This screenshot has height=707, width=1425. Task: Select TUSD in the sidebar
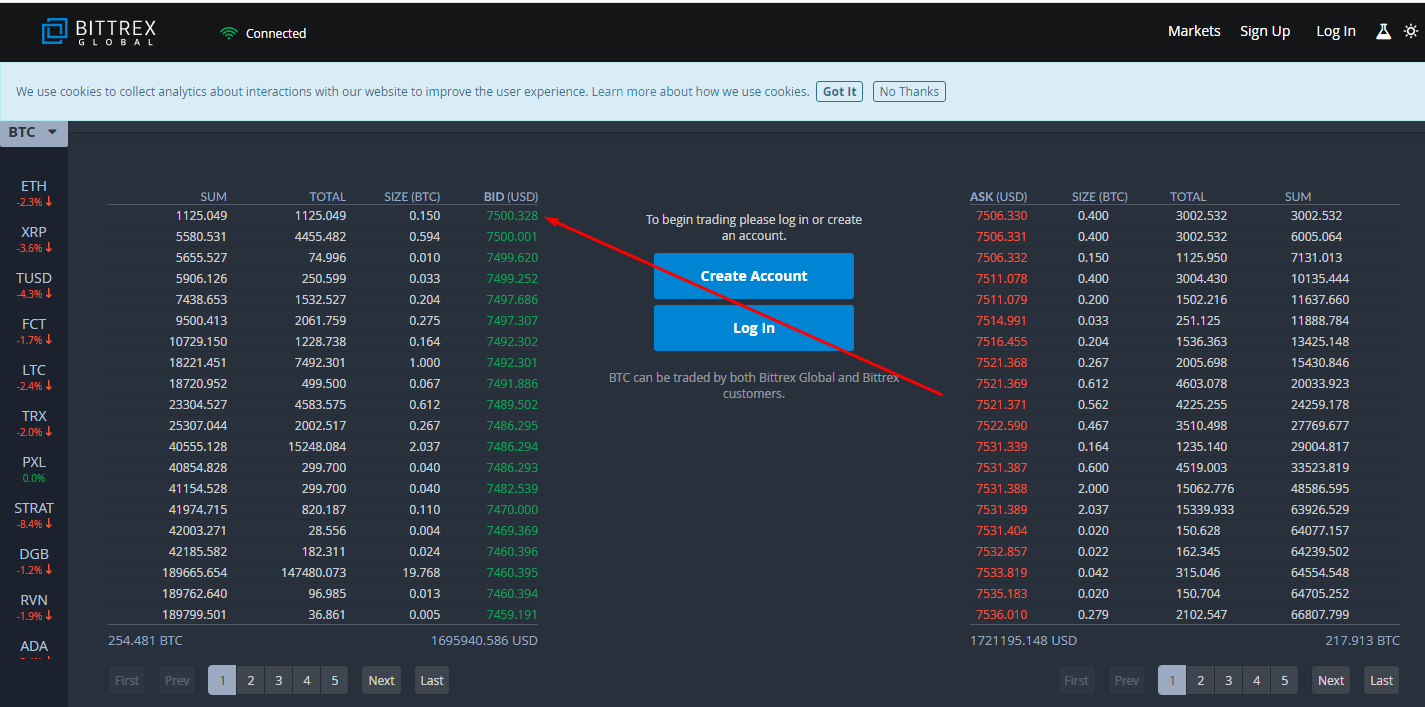[34, 285]
